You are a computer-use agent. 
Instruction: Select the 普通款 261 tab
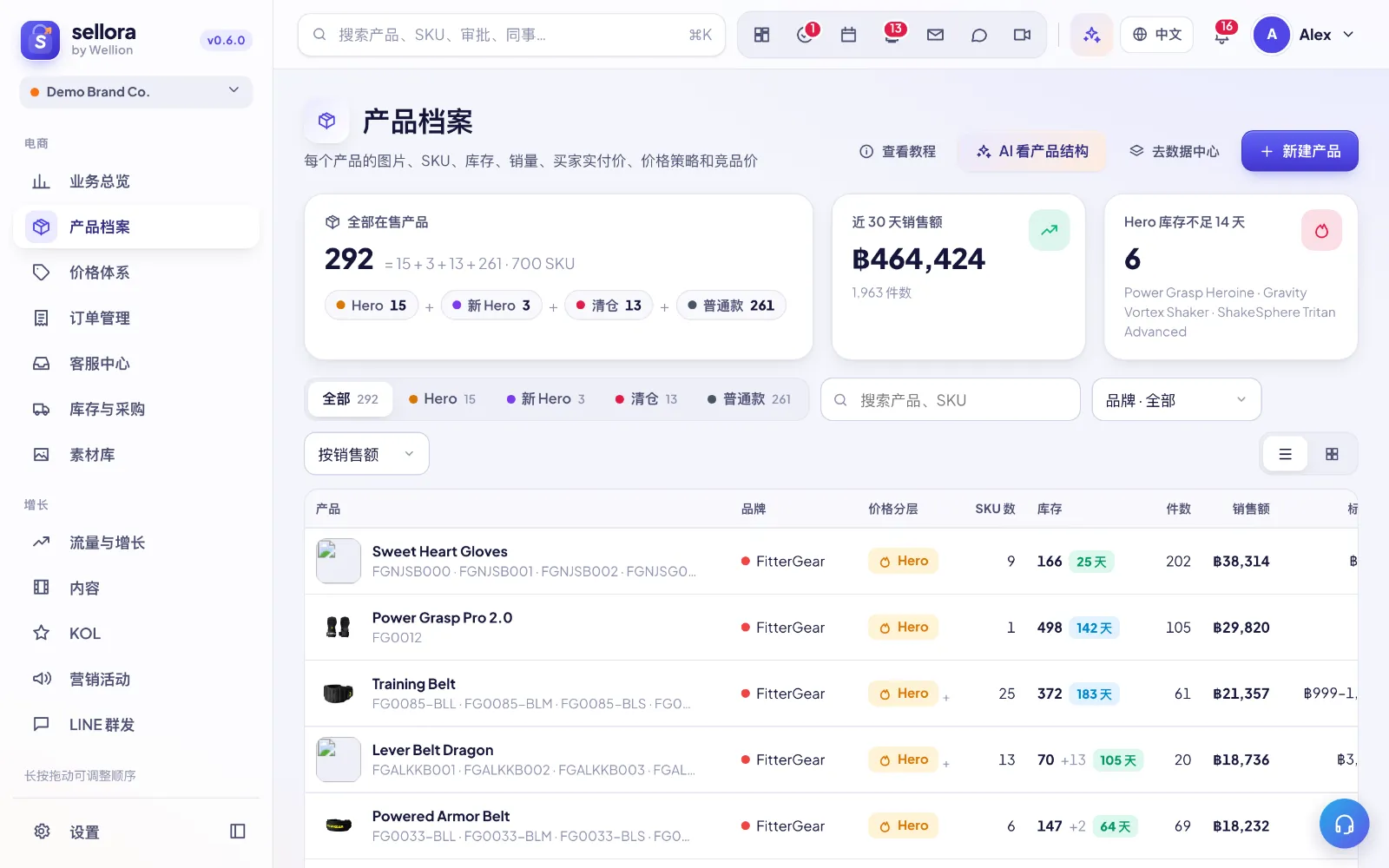click(749, 399)
